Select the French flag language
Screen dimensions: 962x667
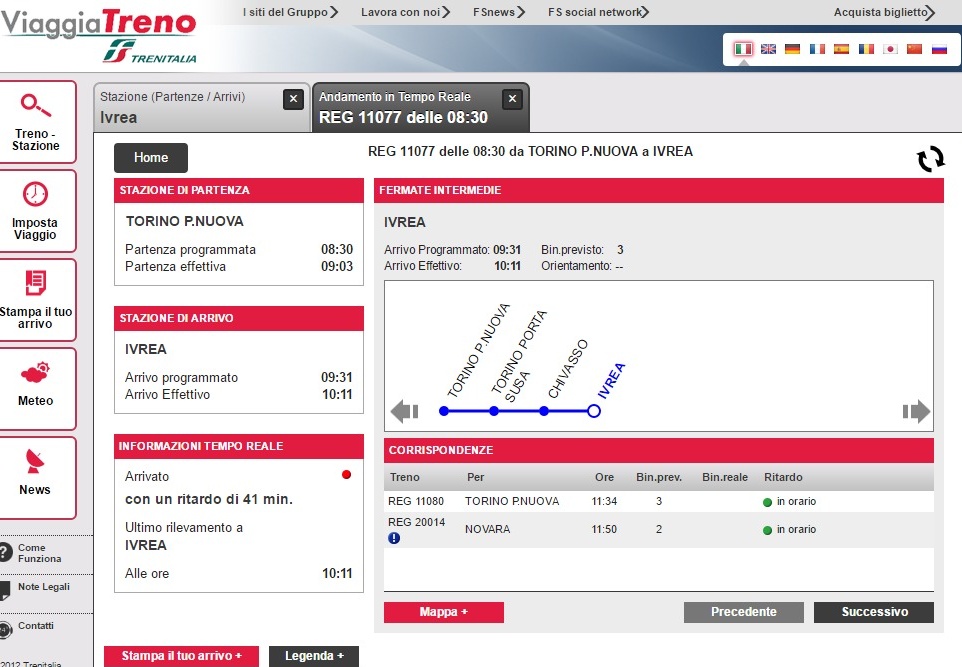817,48
